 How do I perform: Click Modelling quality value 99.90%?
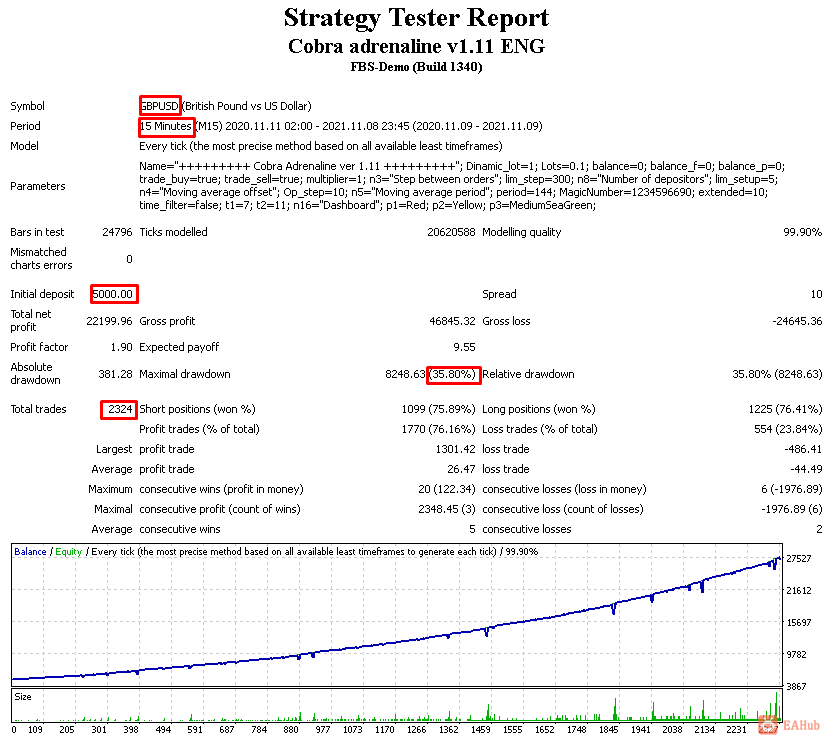click(x=803, y=232)
